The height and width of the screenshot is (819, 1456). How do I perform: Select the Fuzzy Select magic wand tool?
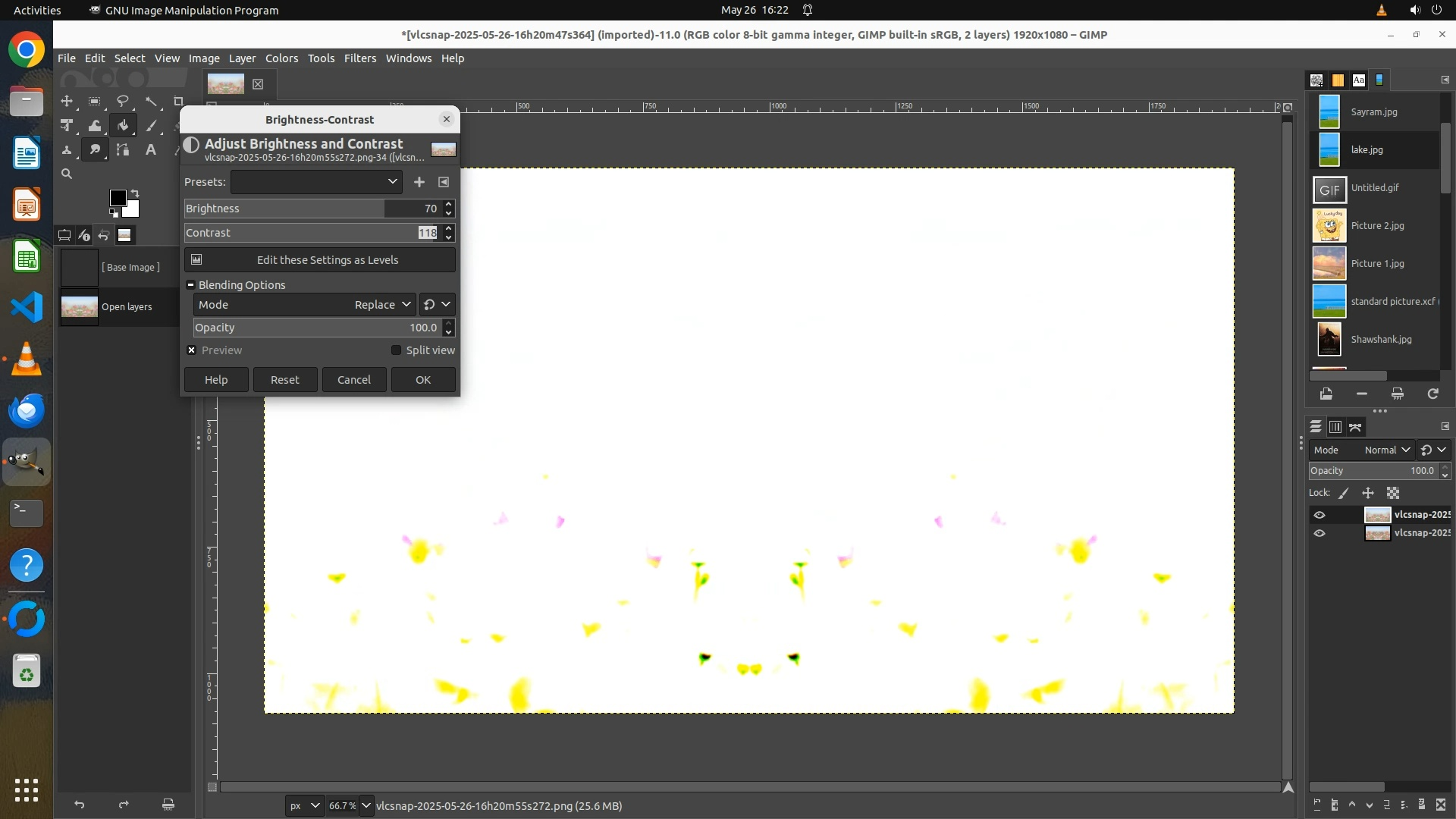click(152, 102)
